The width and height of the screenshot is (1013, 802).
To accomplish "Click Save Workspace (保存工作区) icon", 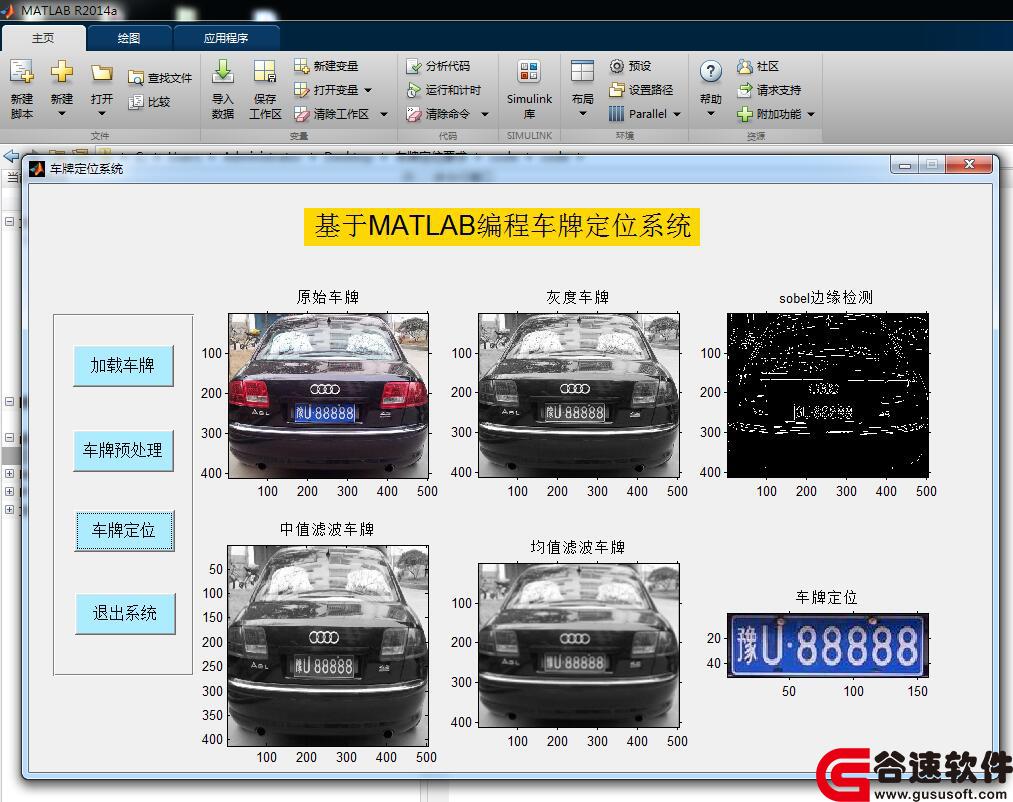I will (265, 71).
